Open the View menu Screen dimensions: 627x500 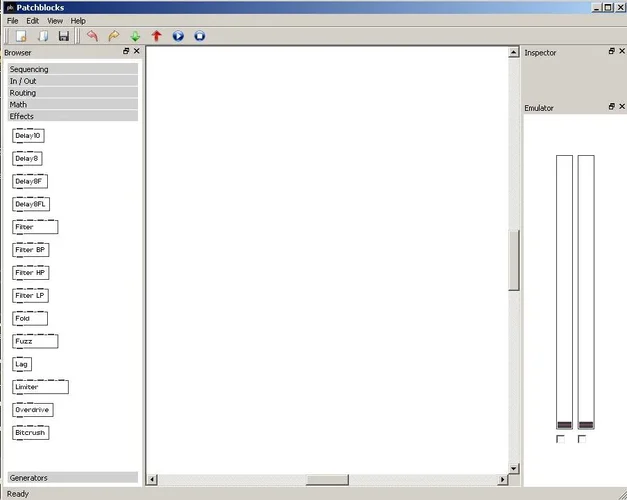point(55,21)
